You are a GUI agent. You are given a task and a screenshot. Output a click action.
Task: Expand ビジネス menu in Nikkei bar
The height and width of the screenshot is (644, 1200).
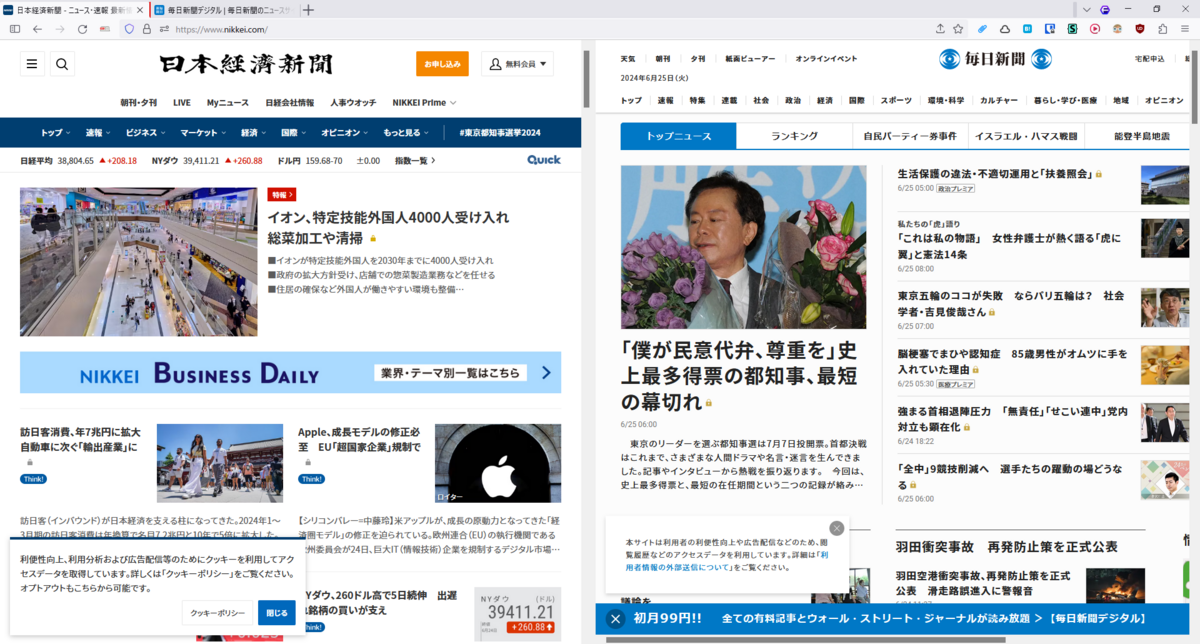pyautogui.click(x=147, y=132)
